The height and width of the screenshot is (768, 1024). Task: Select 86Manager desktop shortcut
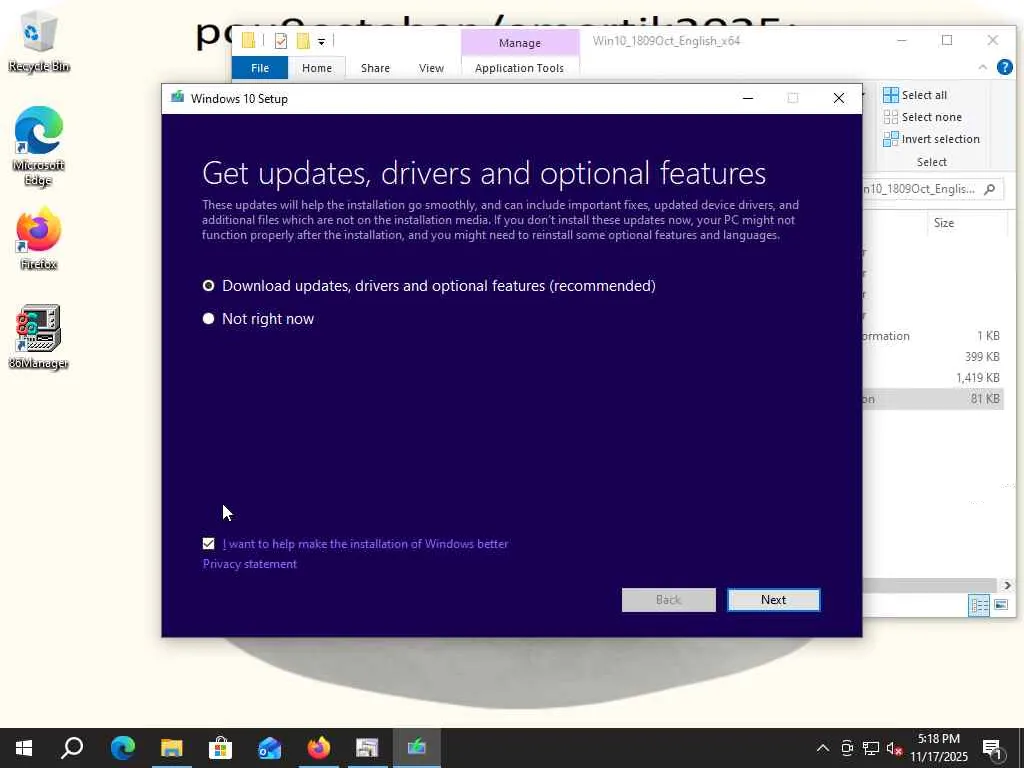[x=38, y=337]
